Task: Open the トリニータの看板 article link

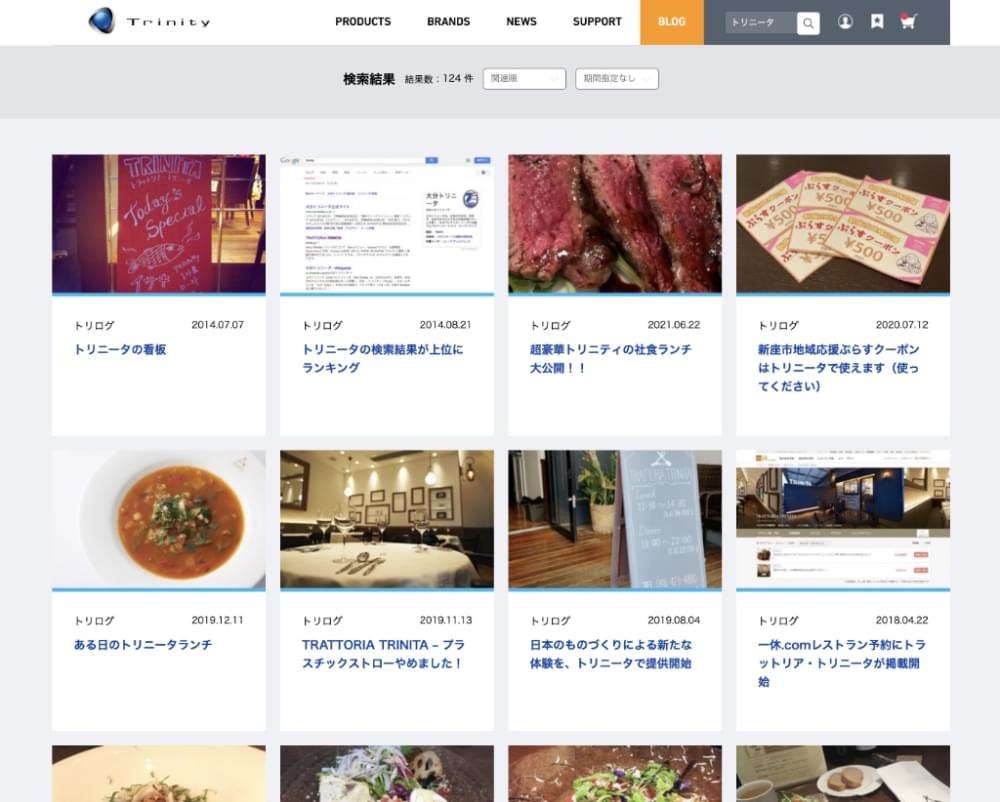Action: click(120, 350)
